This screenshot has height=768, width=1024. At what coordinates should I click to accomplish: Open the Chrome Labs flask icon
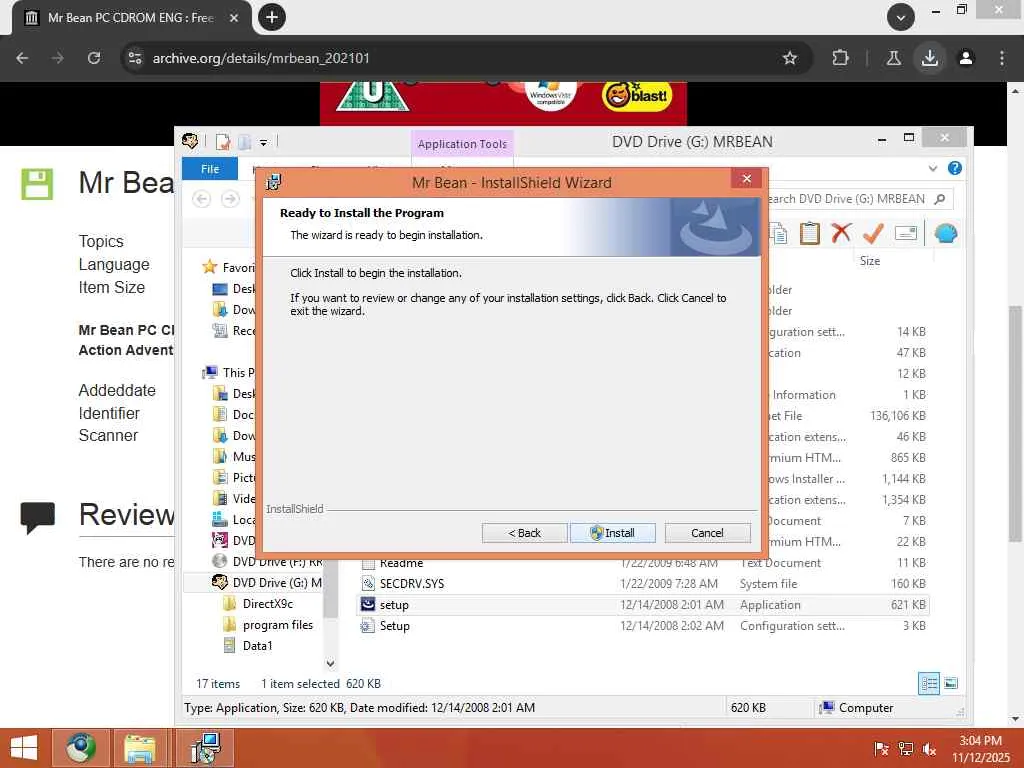coord(893,58)
